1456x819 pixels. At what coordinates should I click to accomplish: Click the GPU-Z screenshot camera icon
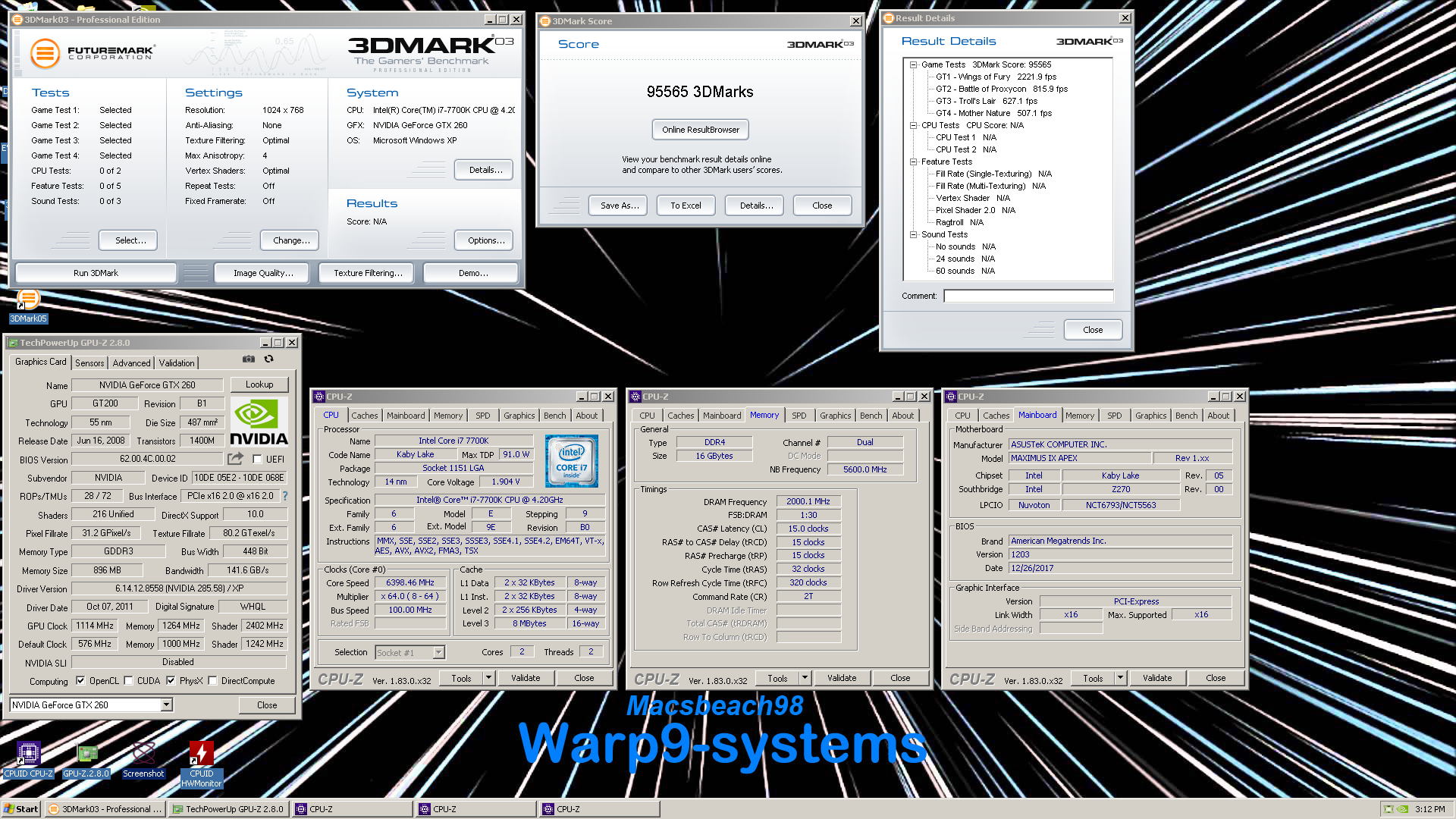tap(248, 359)
